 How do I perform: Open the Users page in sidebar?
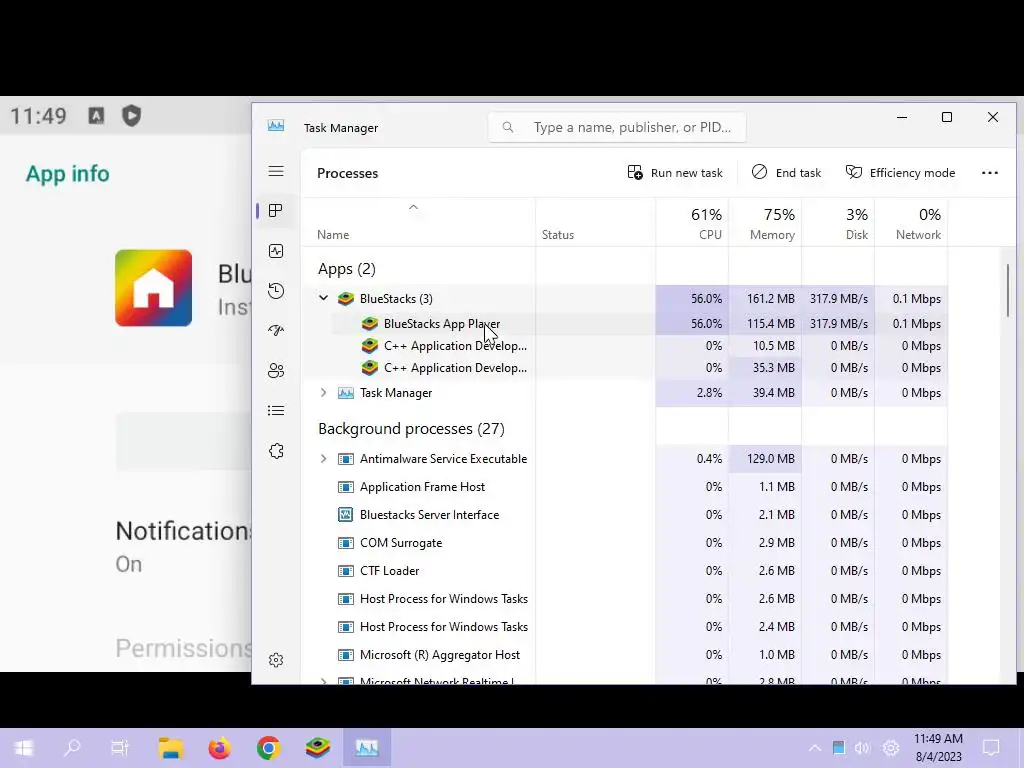click(x=276, y=370)
